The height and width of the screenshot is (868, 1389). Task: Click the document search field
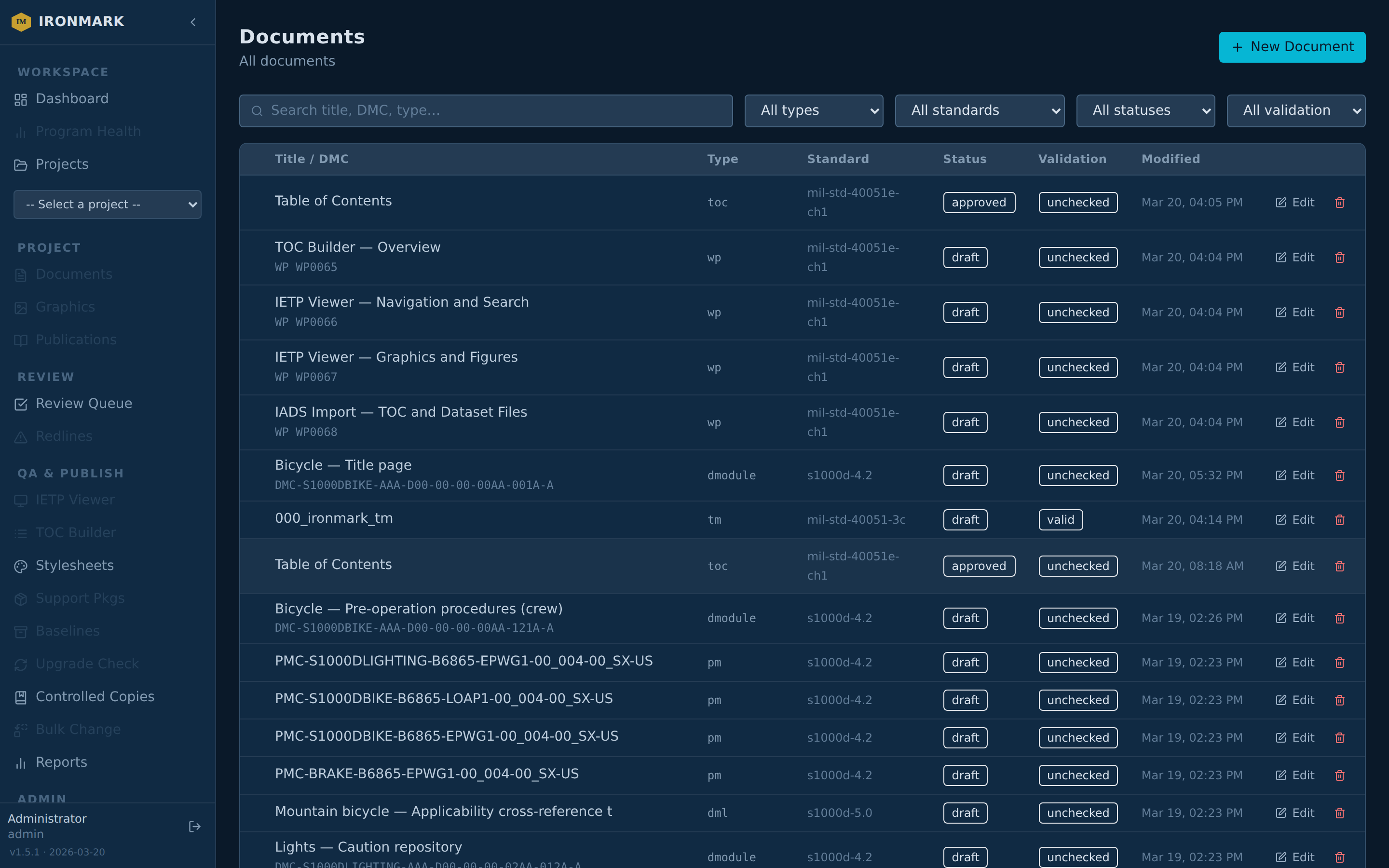[486, 111]
